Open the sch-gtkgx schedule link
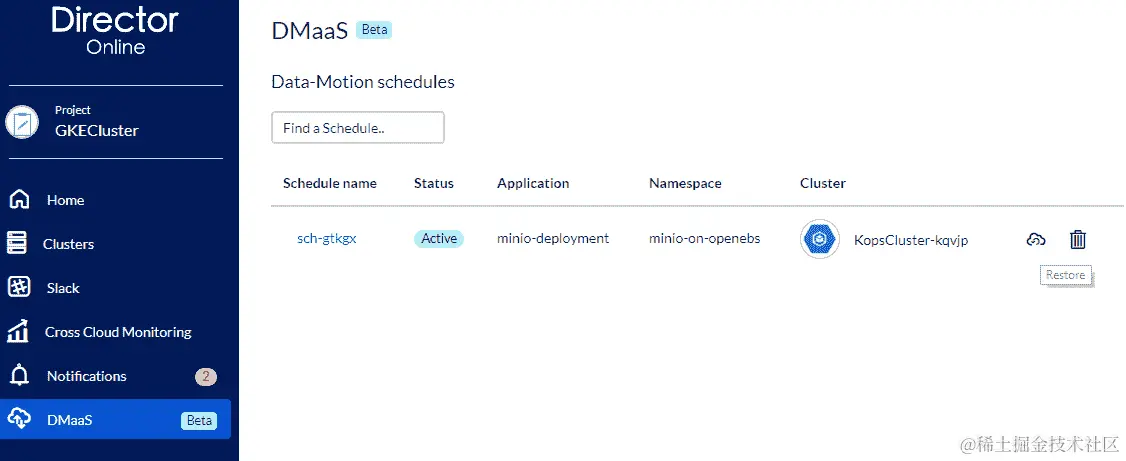 [x=327, y=239]
